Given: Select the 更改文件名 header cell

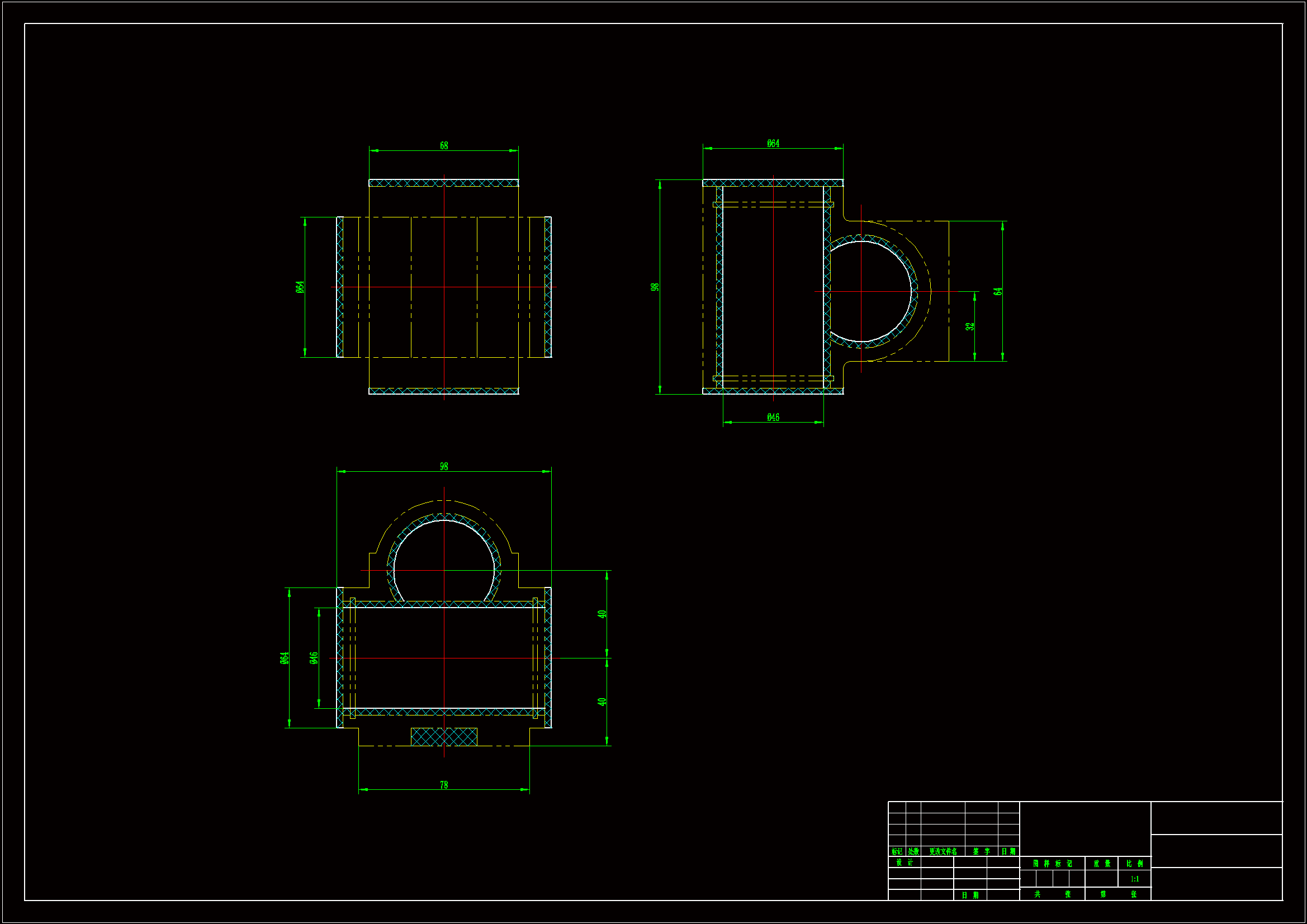Looking at the screenshot, I should coord(942,852).
